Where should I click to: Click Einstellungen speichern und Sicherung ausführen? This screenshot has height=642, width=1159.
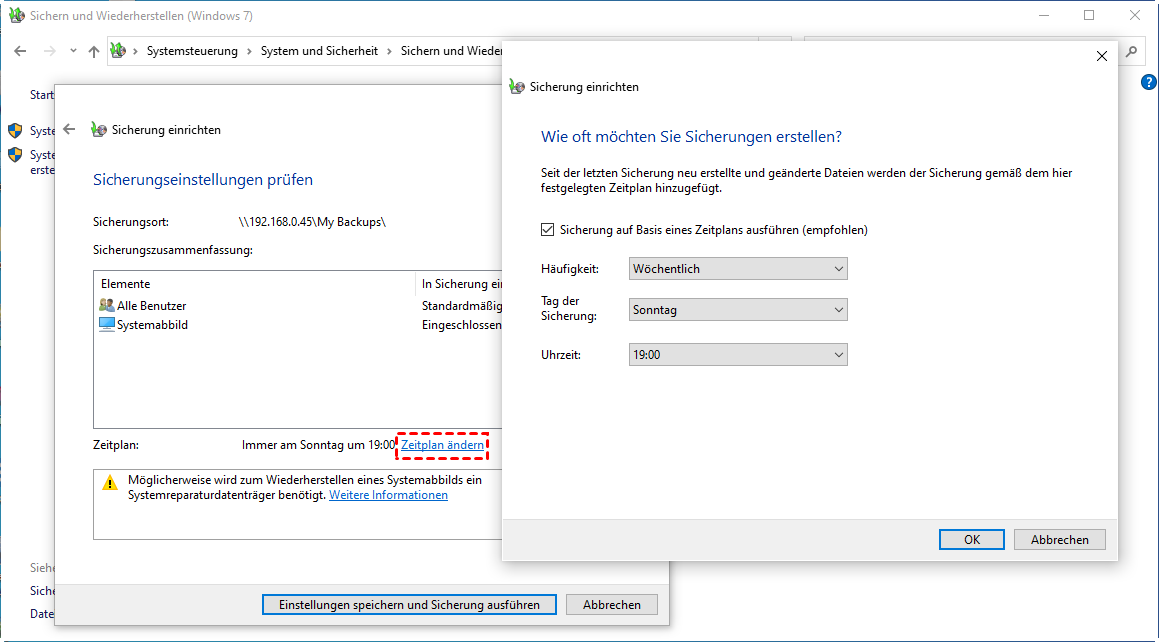408,605
